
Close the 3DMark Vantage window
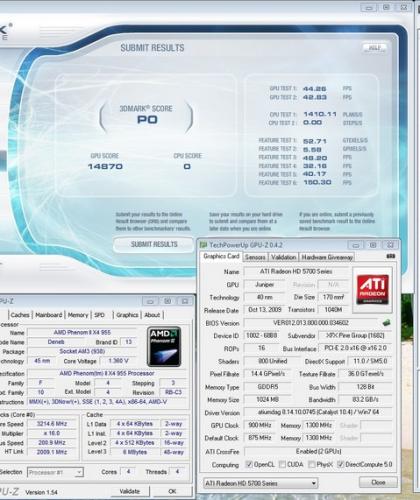(x=403, y=7)
